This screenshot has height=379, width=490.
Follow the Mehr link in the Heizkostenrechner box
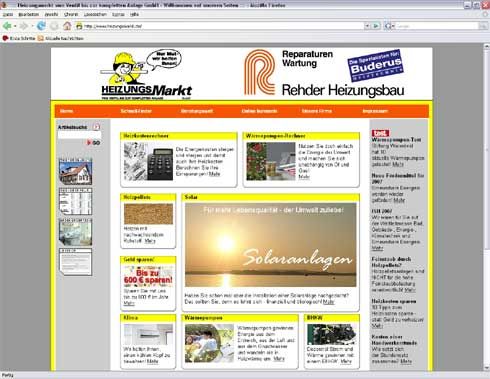(215, 174)
